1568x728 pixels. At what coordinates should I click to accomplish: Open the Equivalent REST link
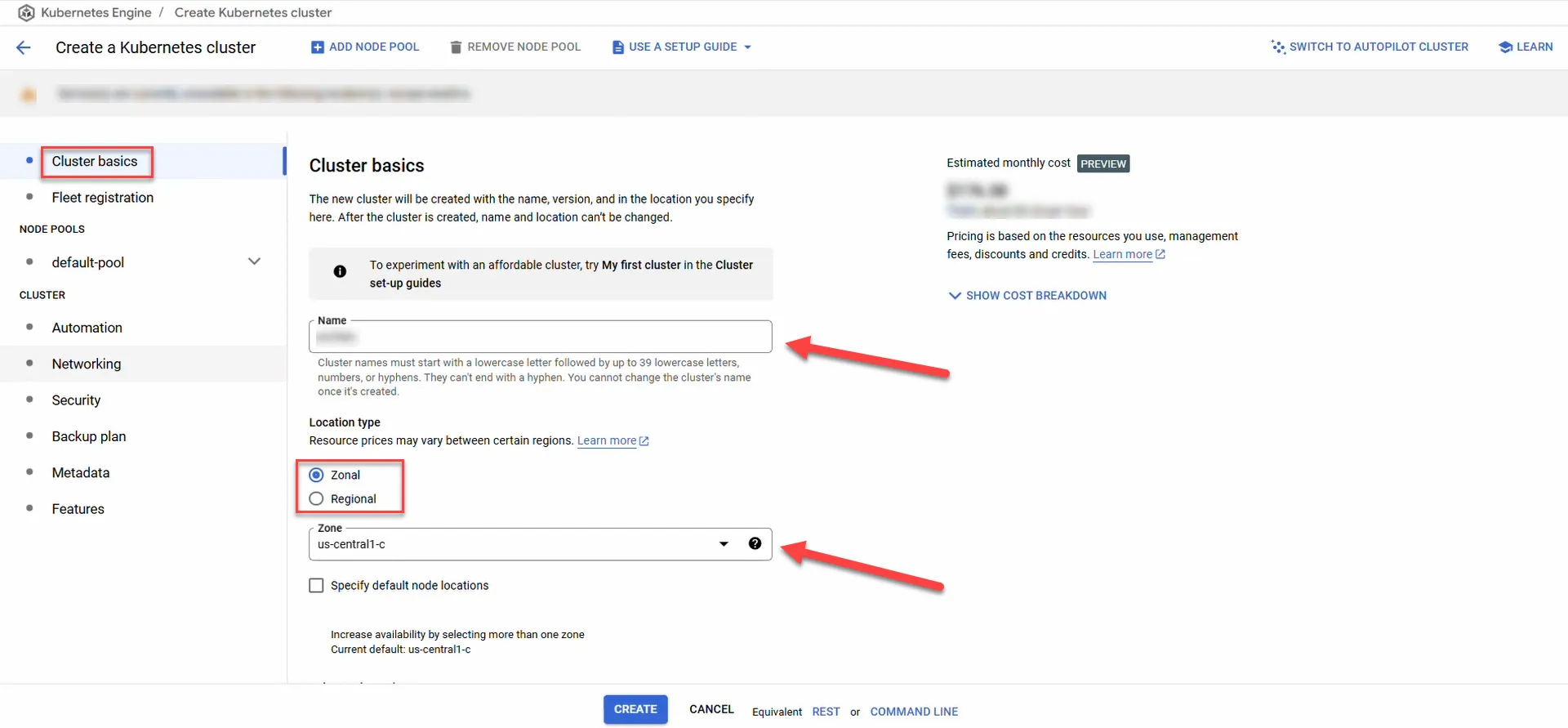coord(826,712)
